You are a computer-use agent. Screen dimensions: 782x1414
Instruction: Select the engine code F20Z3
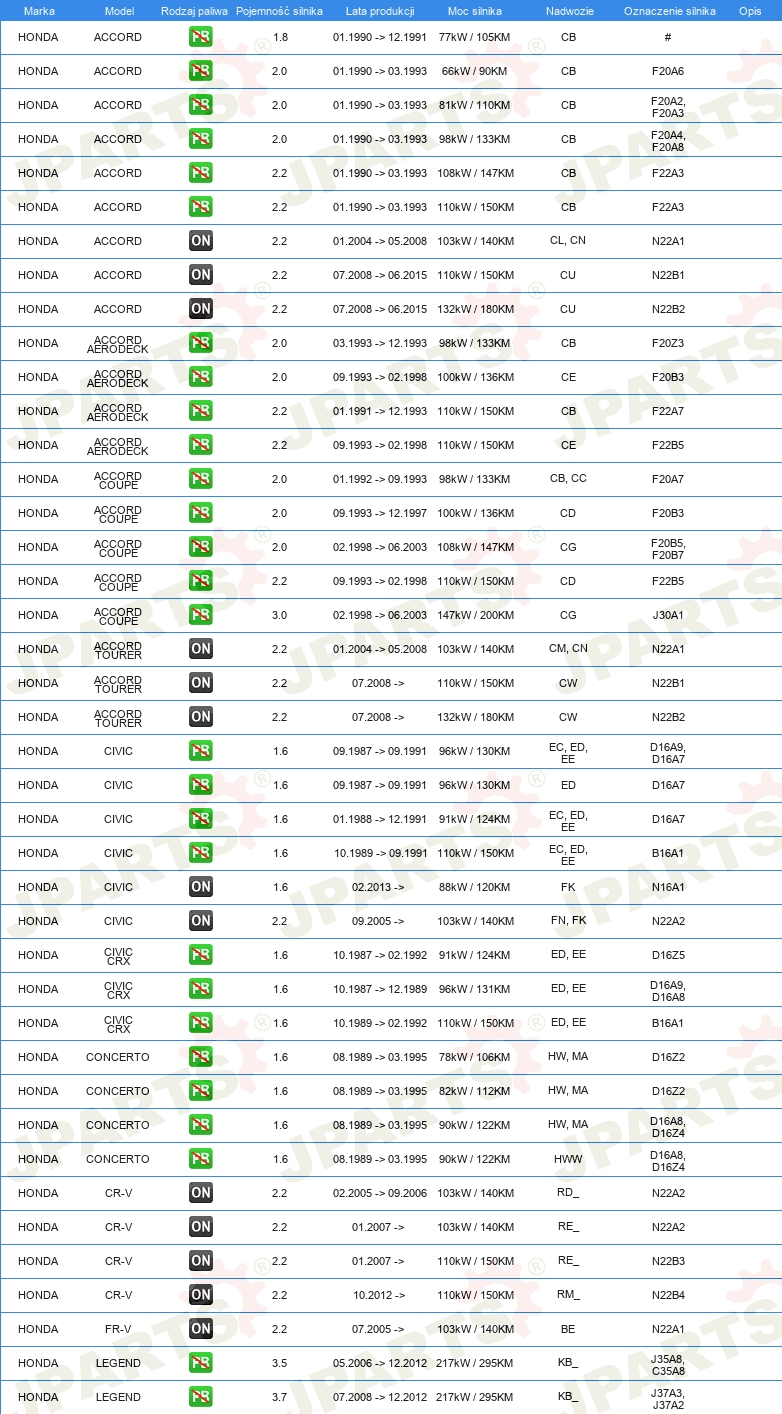[668, 343]
